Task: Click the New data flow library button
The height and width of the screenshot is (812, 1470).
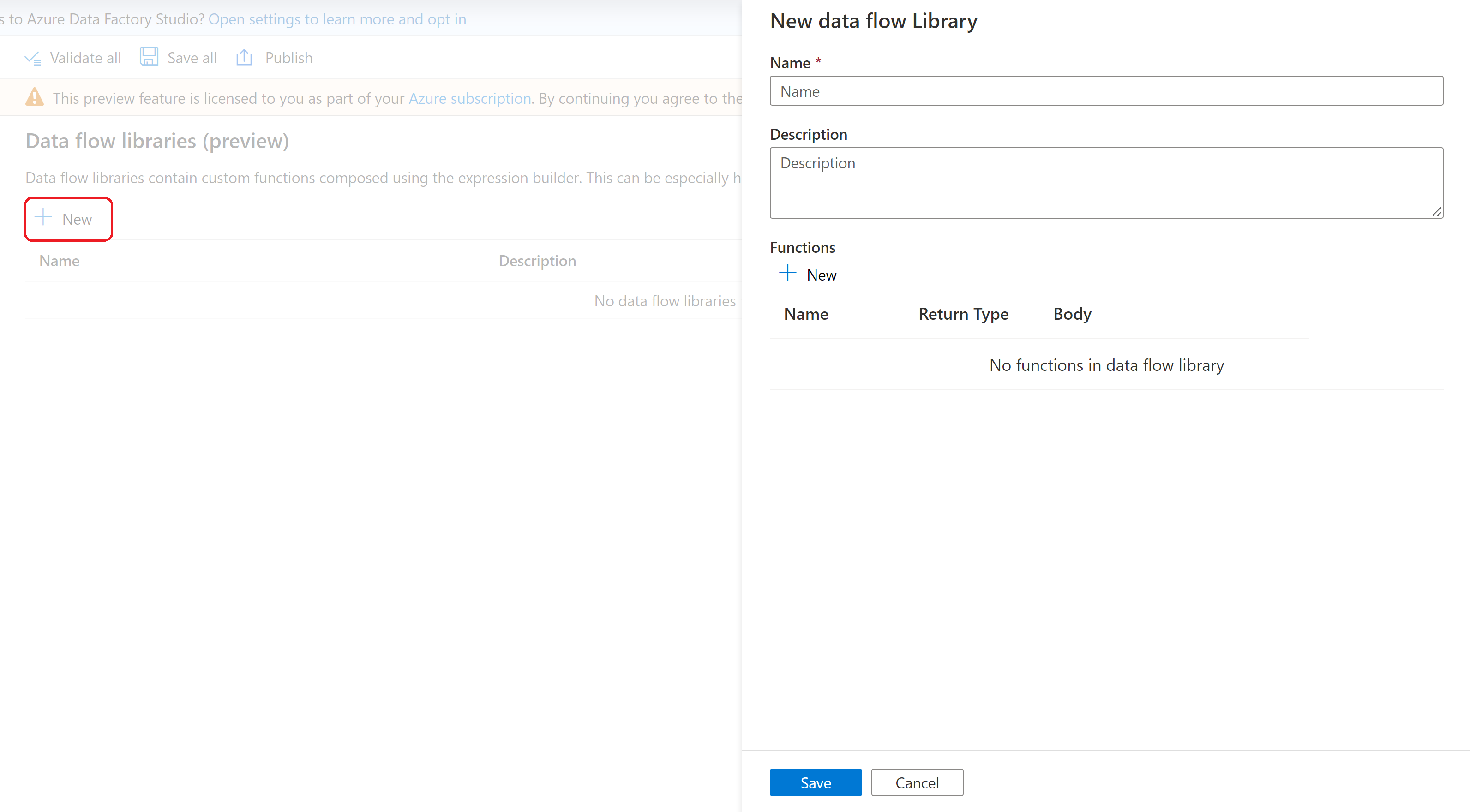Action: click(x=67, y=218)
